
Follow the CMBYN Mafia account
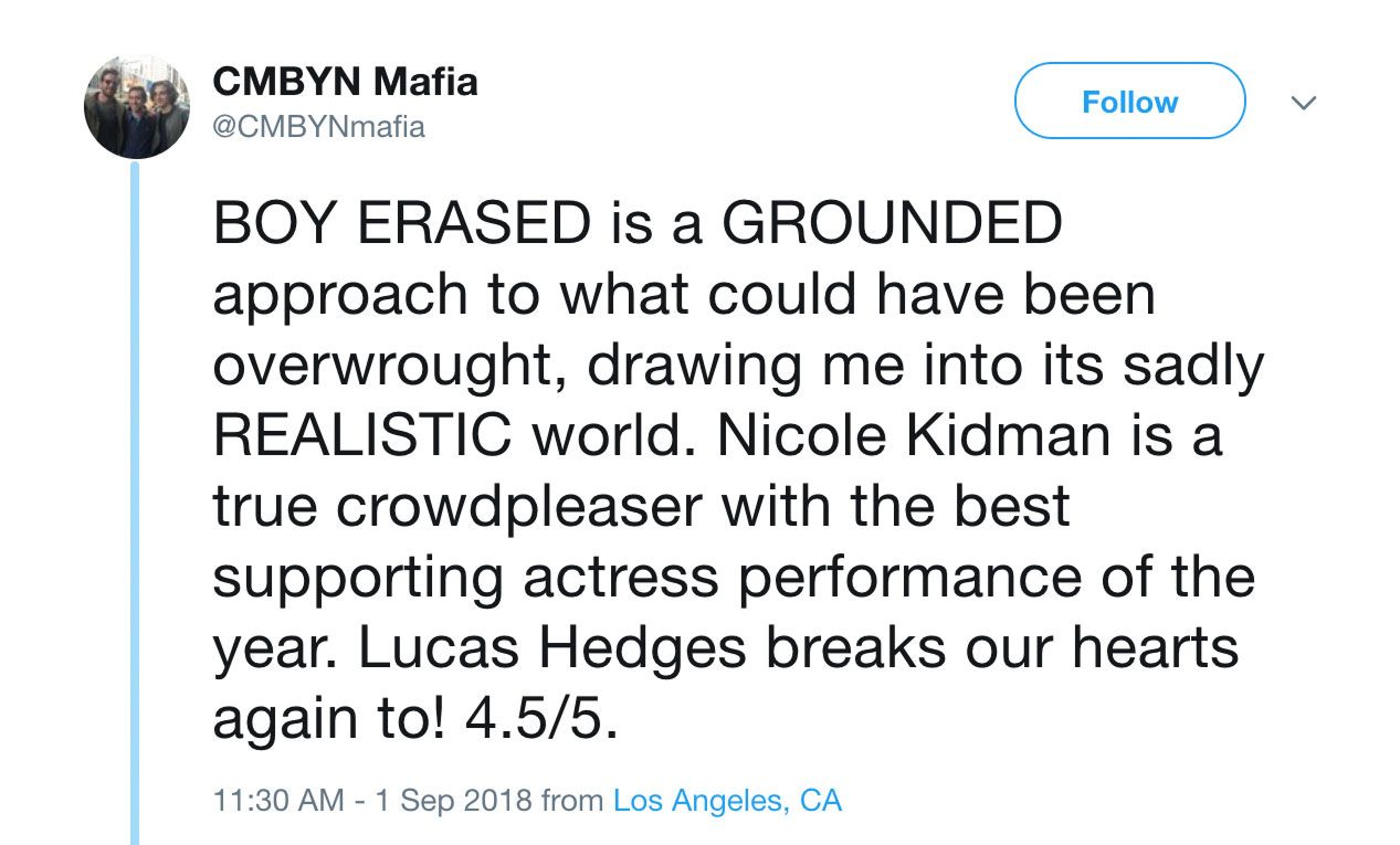pos(1129,101)
